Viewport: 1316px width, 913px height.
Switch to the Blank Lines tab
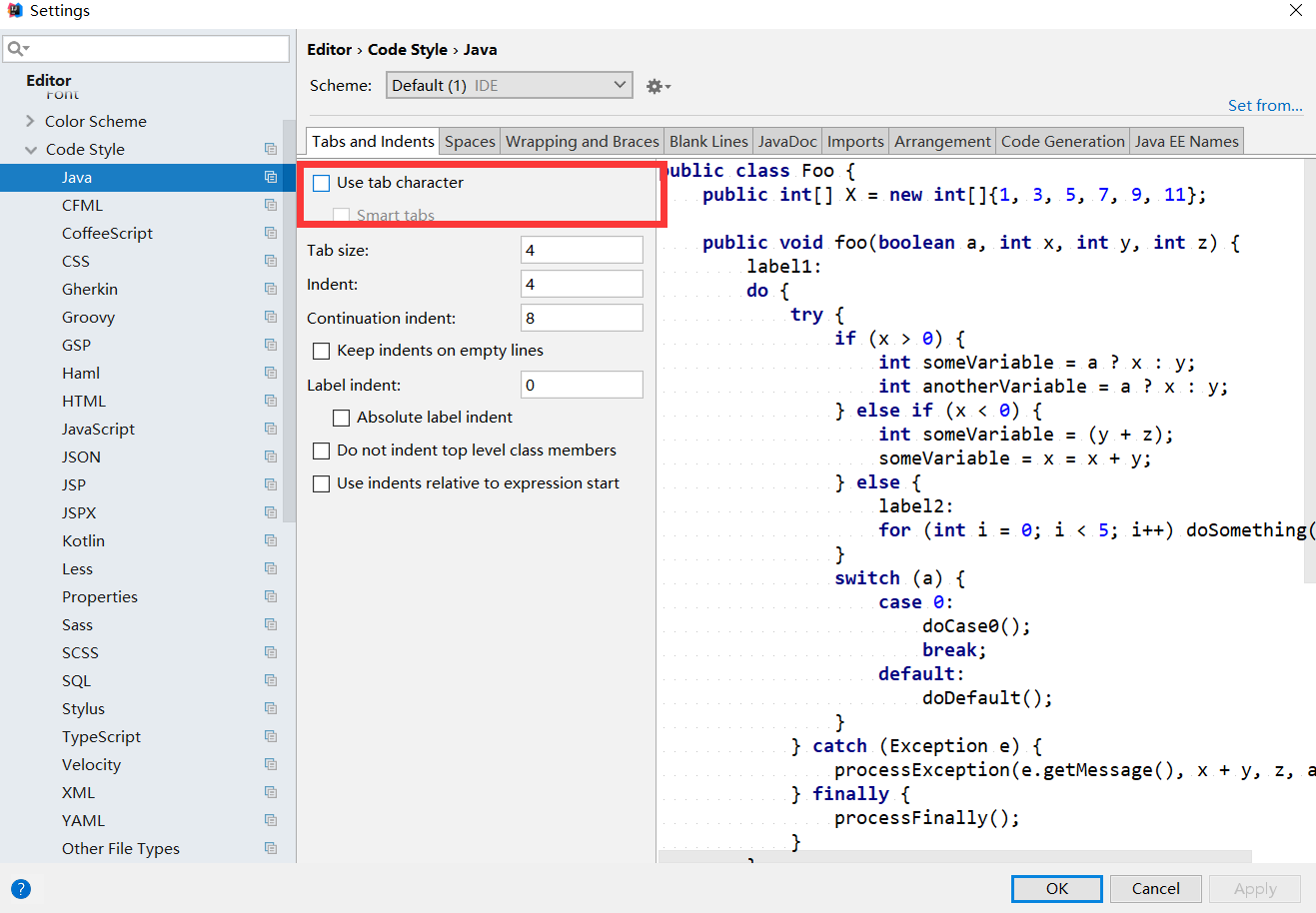[x=708, y=142]
